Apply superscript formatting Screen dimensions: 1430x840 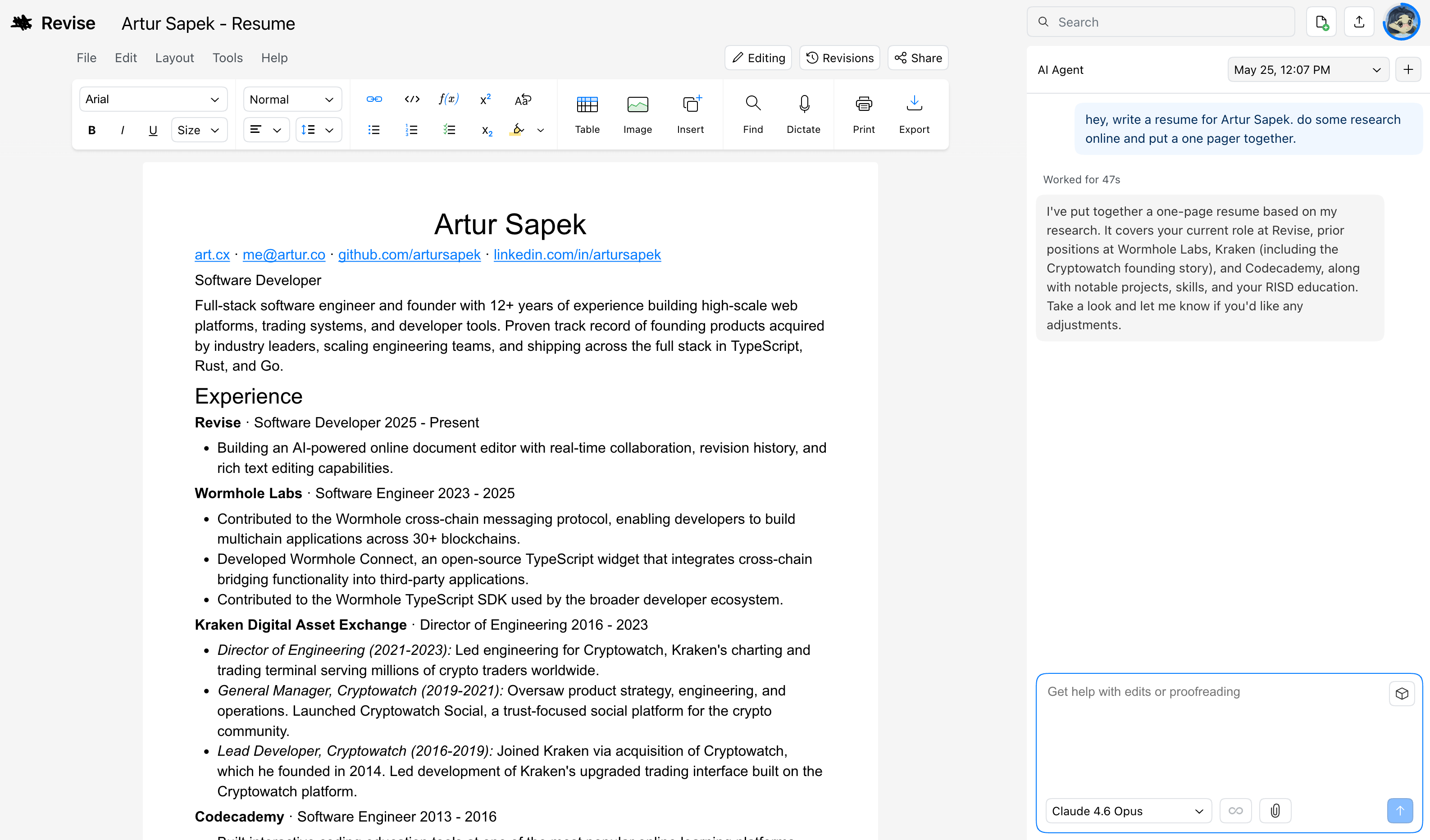click(x=485, y=99)
